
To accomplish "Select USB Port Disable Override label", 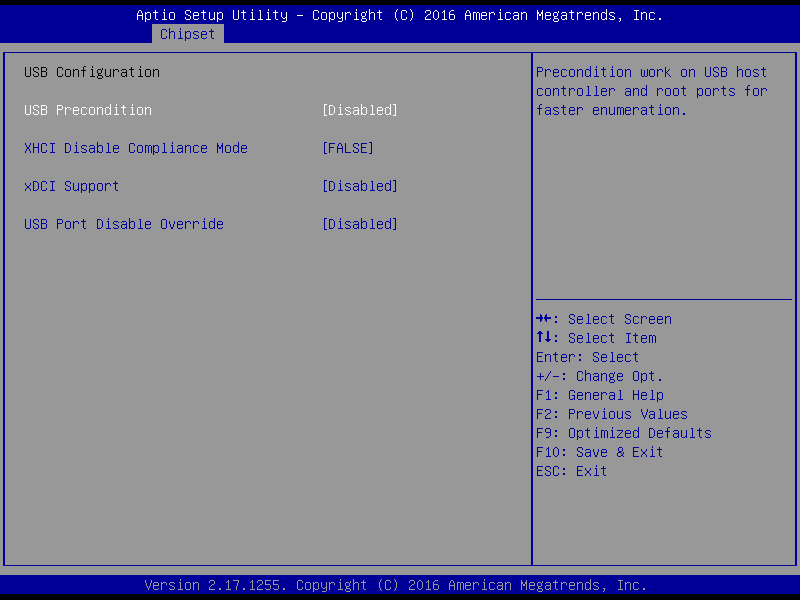I will pos(124,224).
